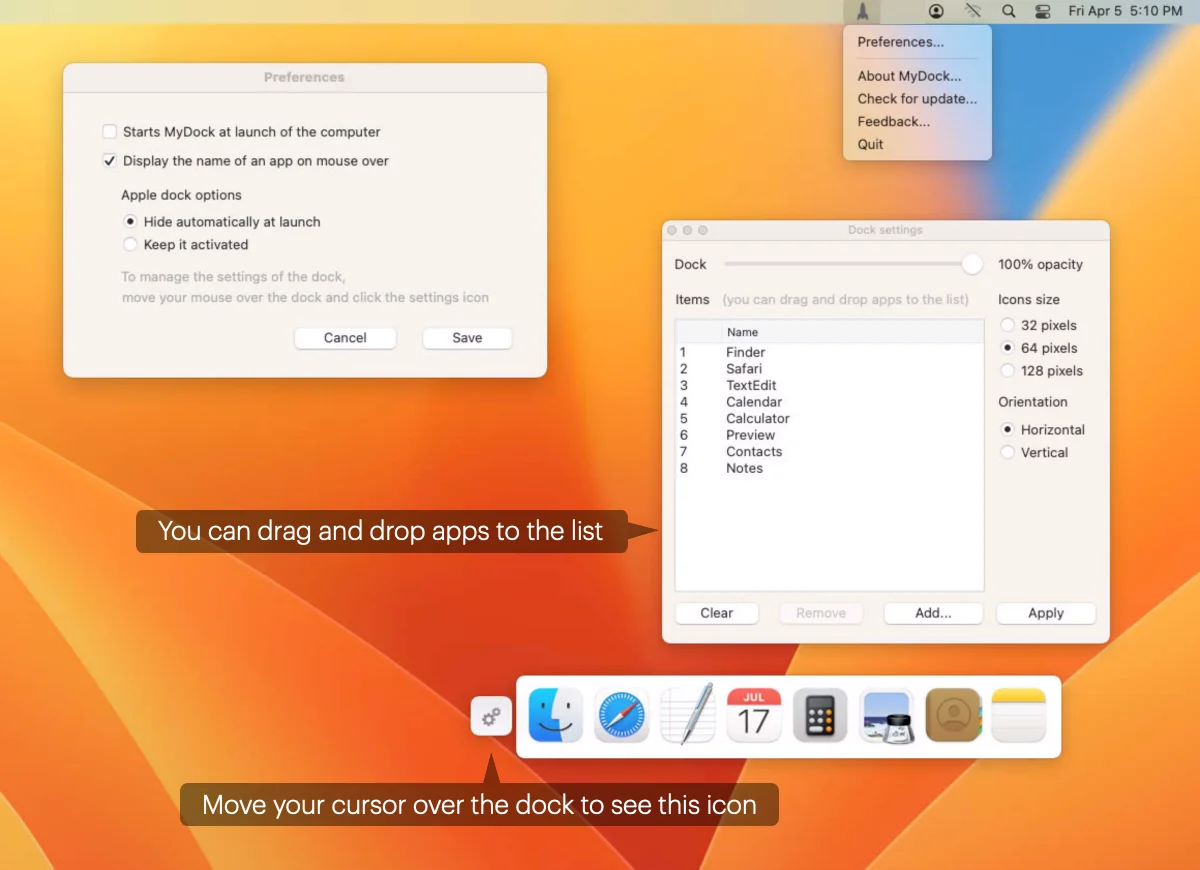Select the Notes row in items list
Viewport: 1200px width, 870px height.
[829, 468]
